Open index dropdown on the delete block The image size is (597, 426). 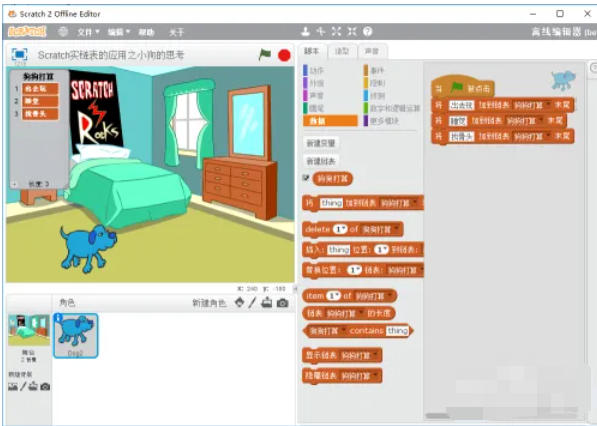click(x=340, y=229)
